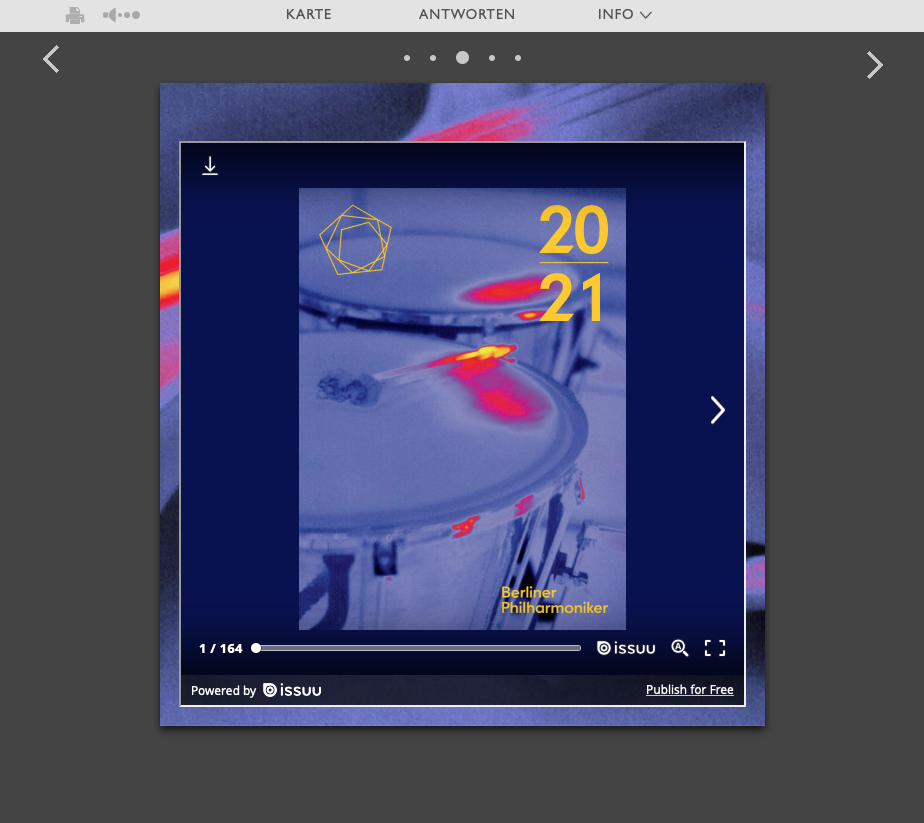924x823 pixels.
Task: Click the Powered by issuu link
Action: click(x=256, y=690)
